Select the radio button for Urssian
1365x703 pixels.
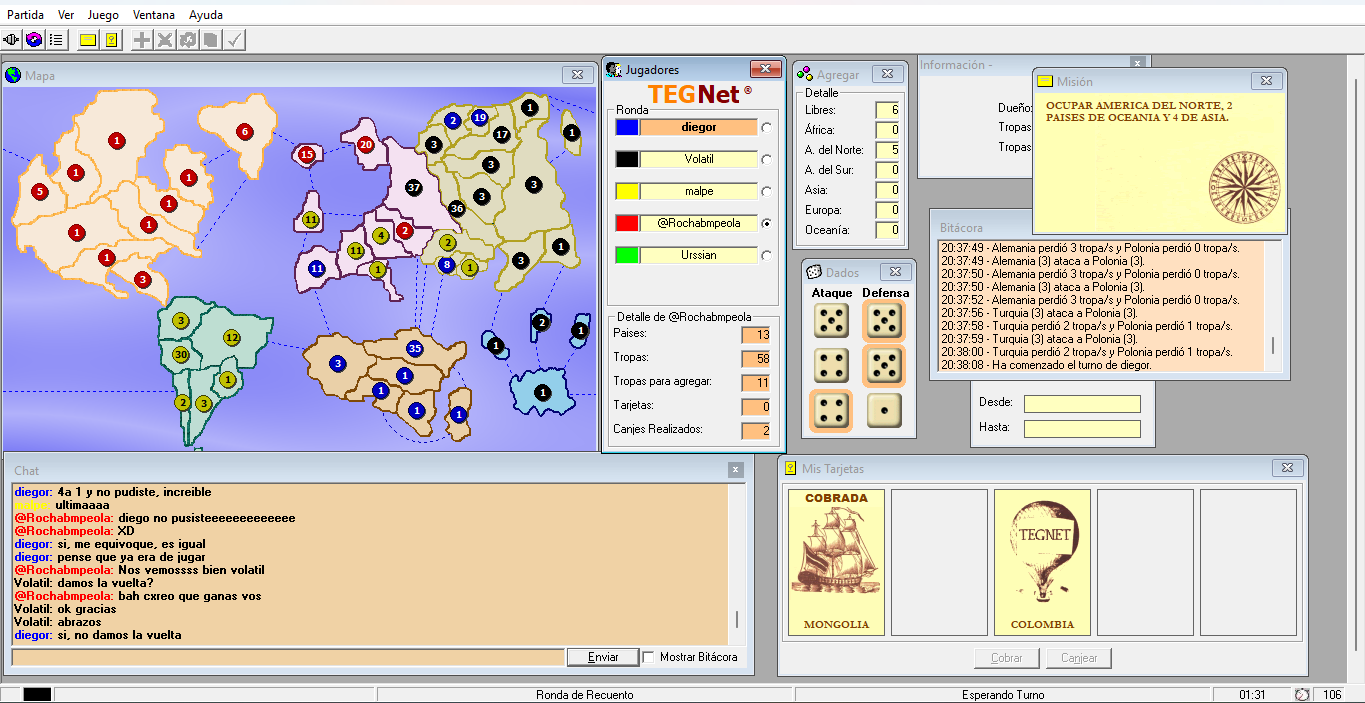click(766, 256)
